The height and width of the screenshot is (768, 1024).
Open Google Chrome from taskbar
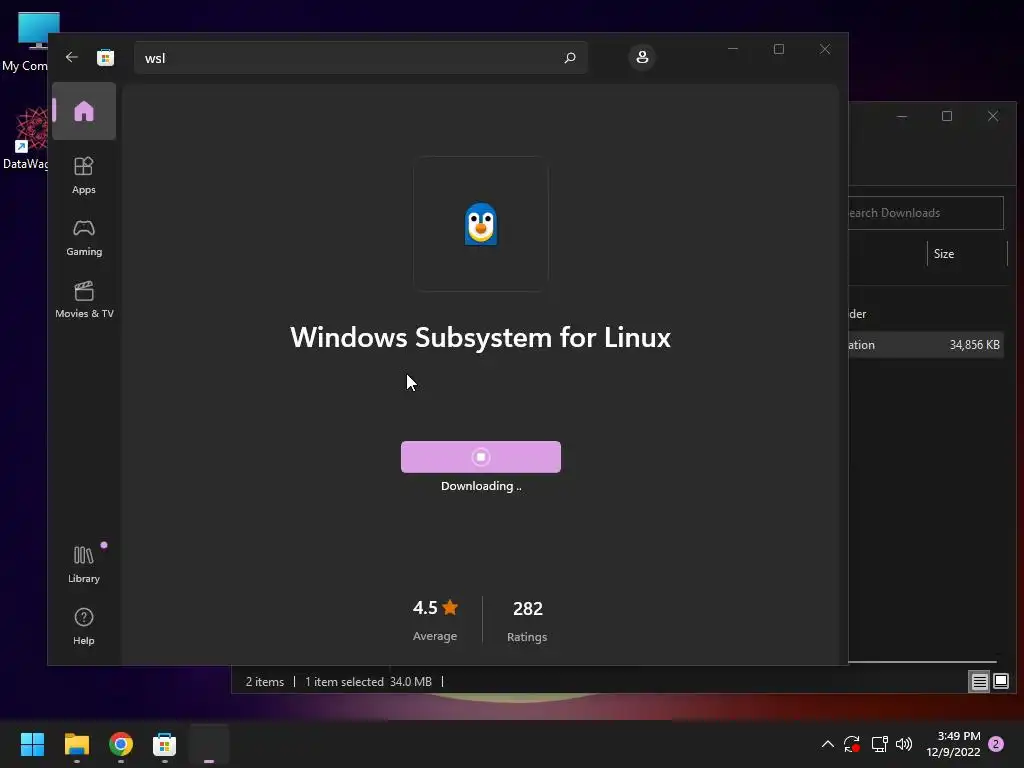coord(121,744)
